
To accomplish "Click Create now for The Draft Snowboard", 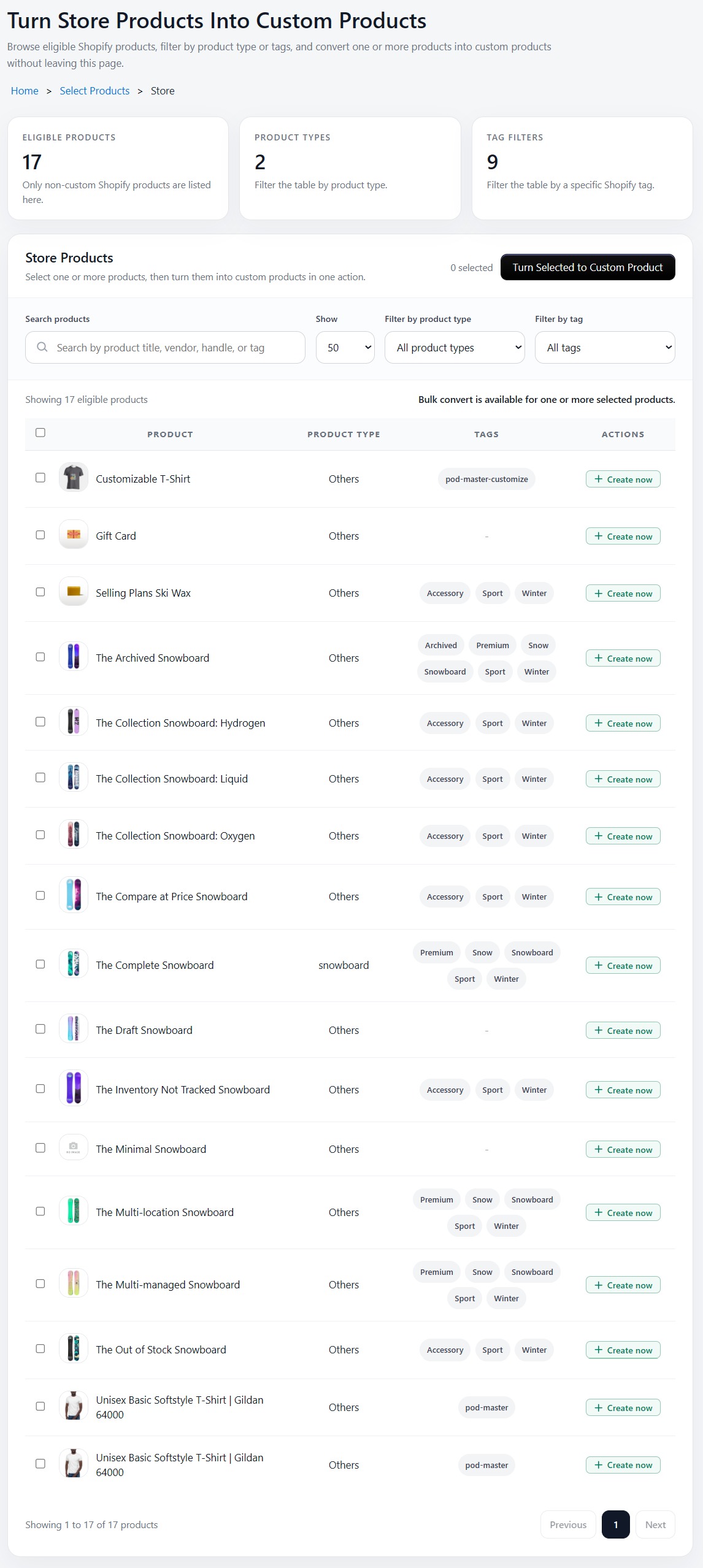I will tap(623, 1030).
